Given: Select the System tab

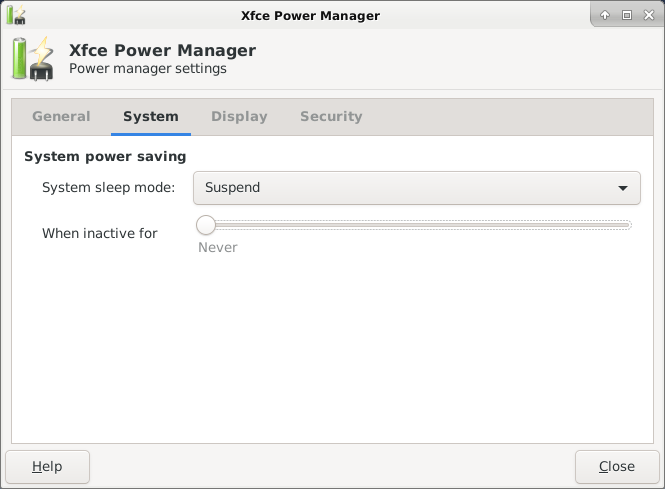Looking at the screenshot, I should tap(150, 116).
